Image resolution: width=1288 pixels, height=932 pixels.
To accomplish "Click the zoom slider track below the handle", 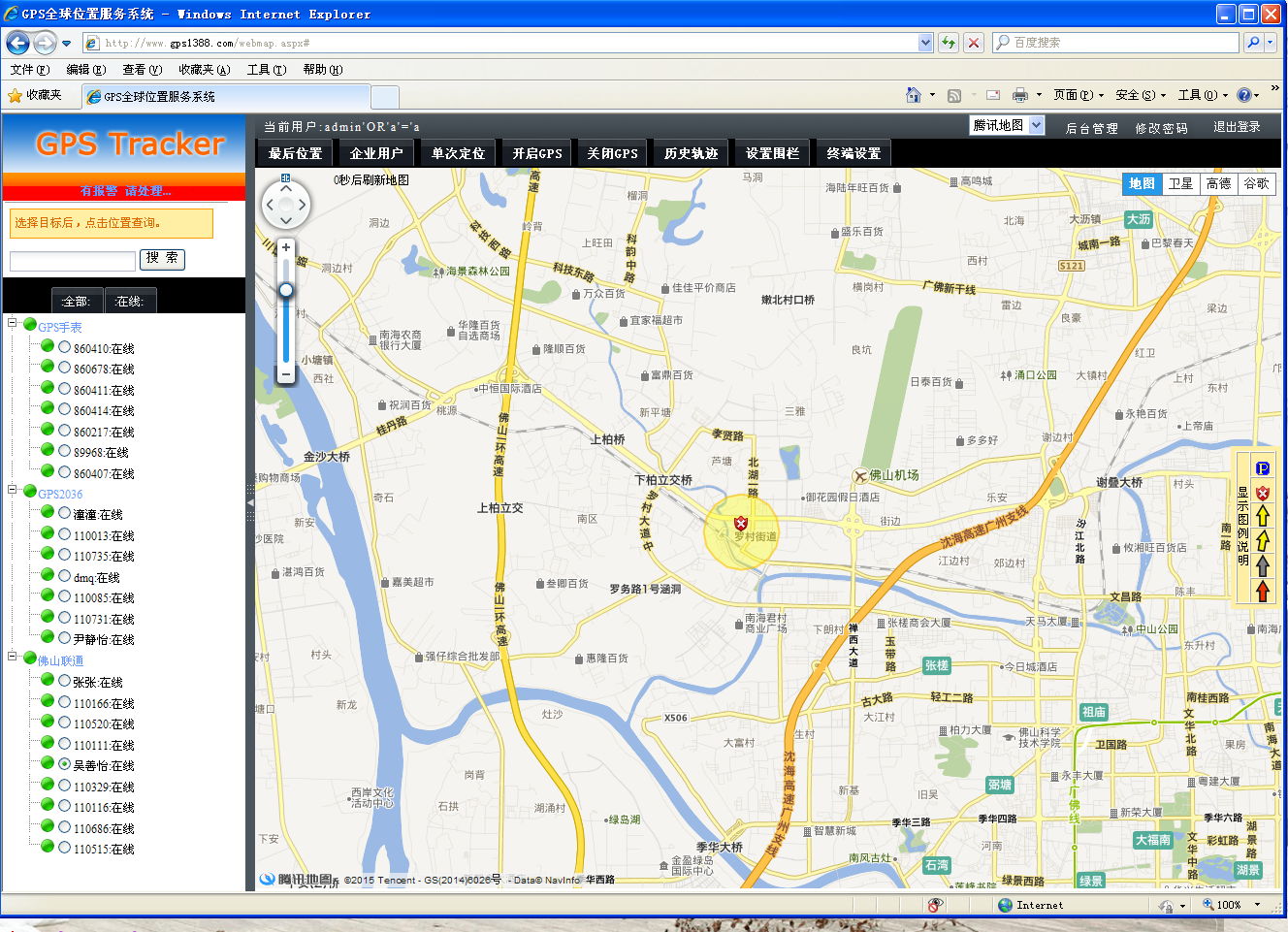I will (286, 330).
